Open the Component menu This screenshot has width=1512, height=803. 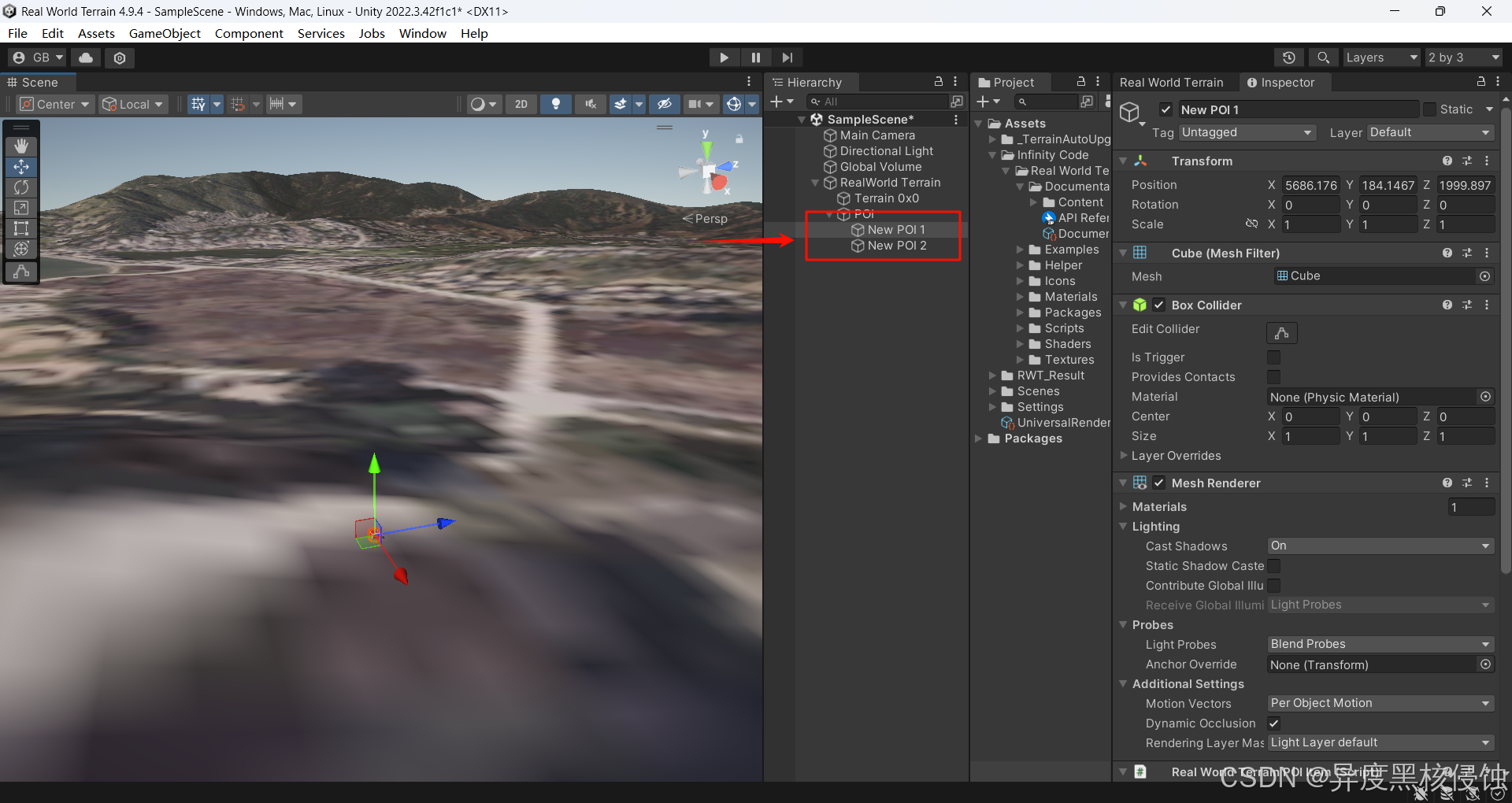[249, 33]
